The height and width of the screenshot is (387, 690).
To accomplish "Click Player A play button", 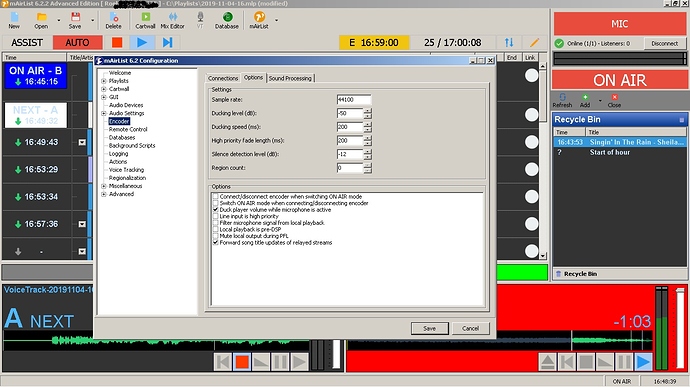I will coord(299,362).
